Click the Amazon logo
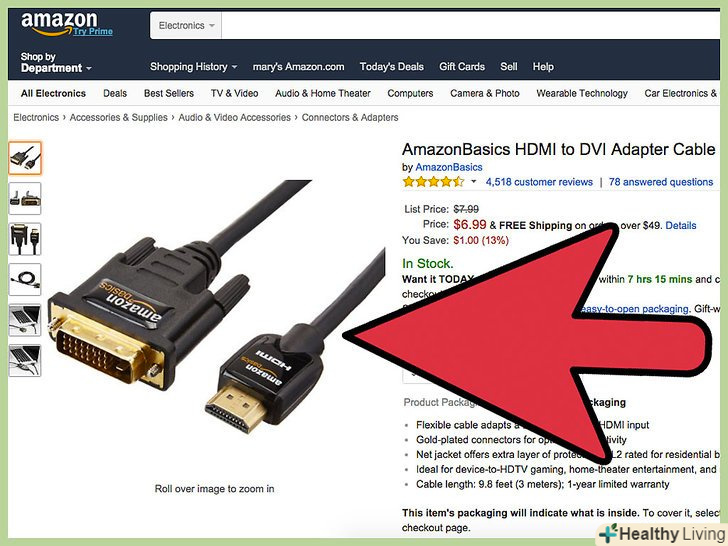 pos(59,23)
